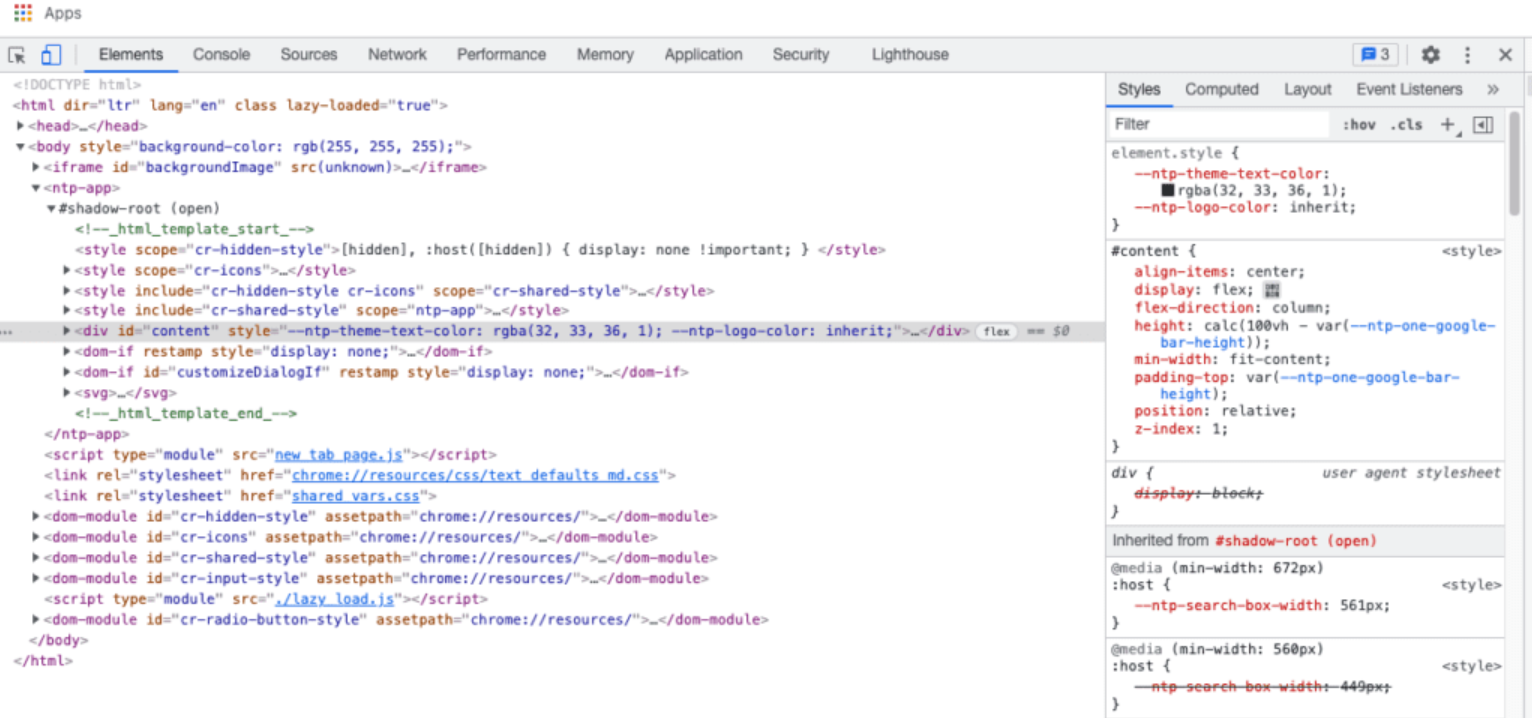The image size is (1532, 718).
Task: Toggle element classes with .cls button
Action: (x=1405, y=124)
